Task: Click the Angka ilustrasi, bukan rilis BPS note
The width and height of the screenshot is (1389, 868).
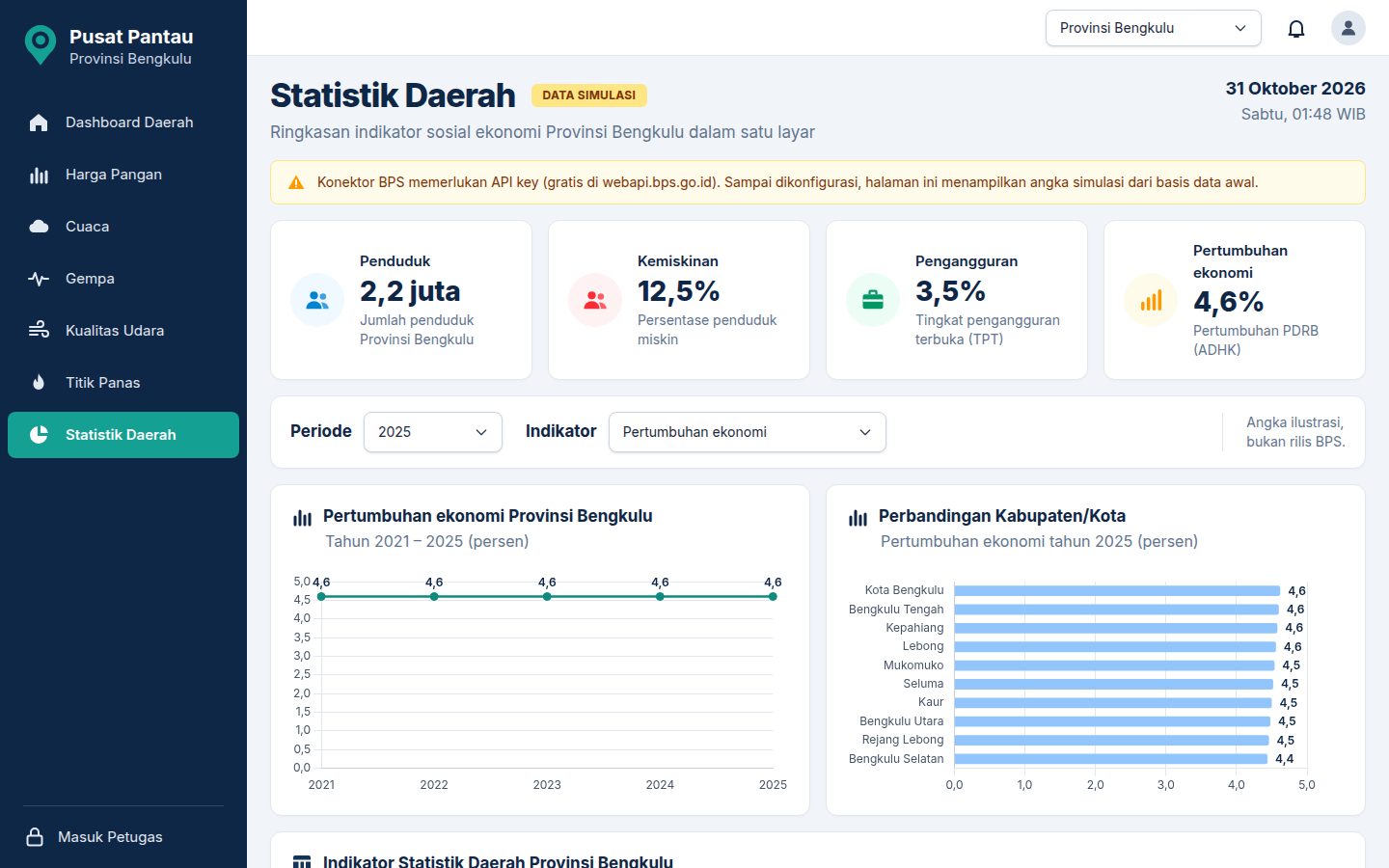Action: tap(1294, 432)
